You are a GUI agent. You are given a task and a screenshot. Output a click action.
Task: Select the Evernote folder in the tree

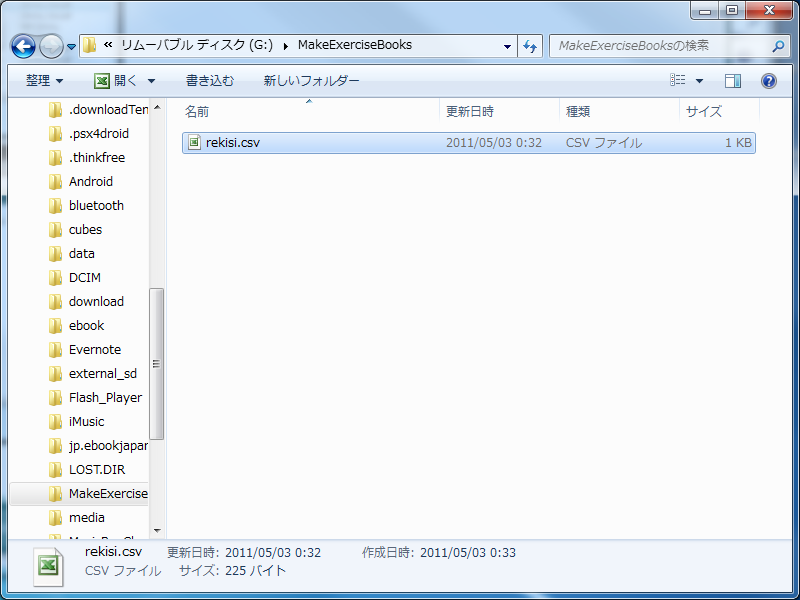94,350
